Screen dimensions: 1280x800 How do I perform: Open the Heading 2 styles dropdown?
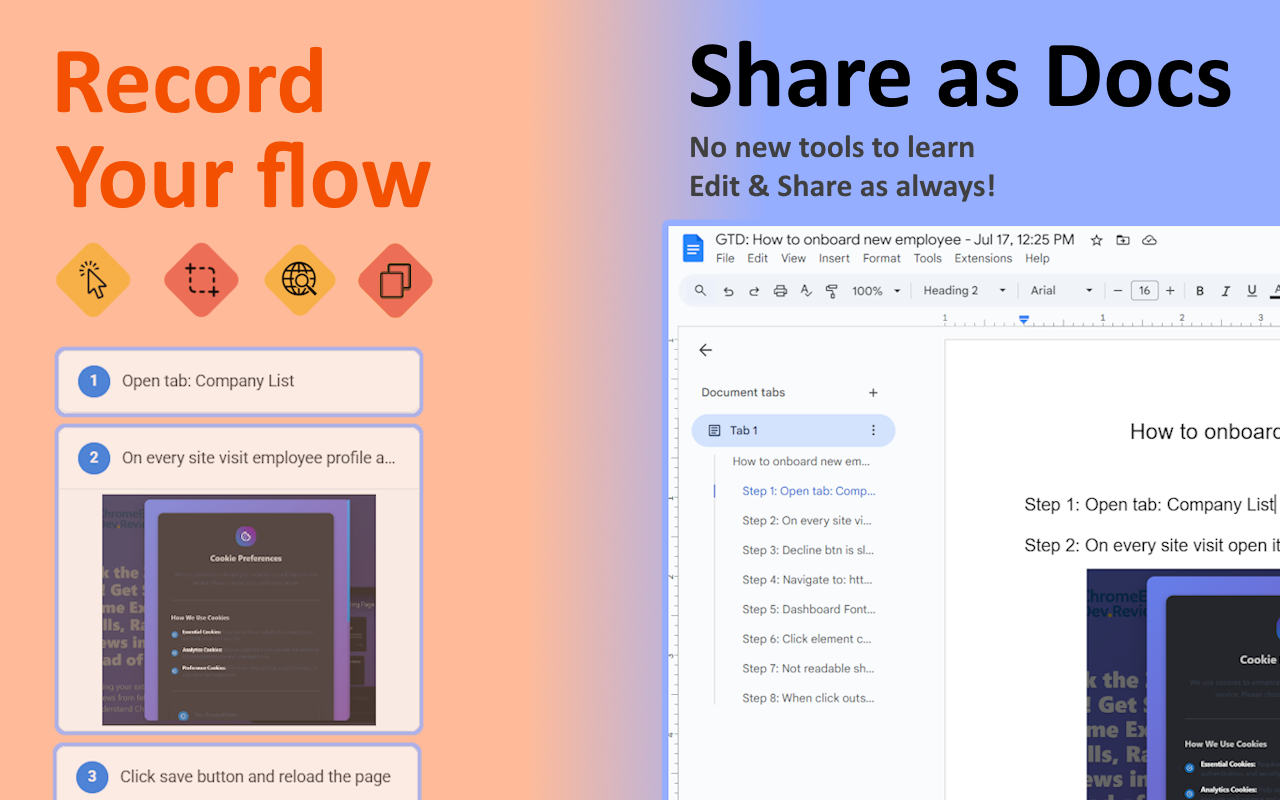coord(963,291)
